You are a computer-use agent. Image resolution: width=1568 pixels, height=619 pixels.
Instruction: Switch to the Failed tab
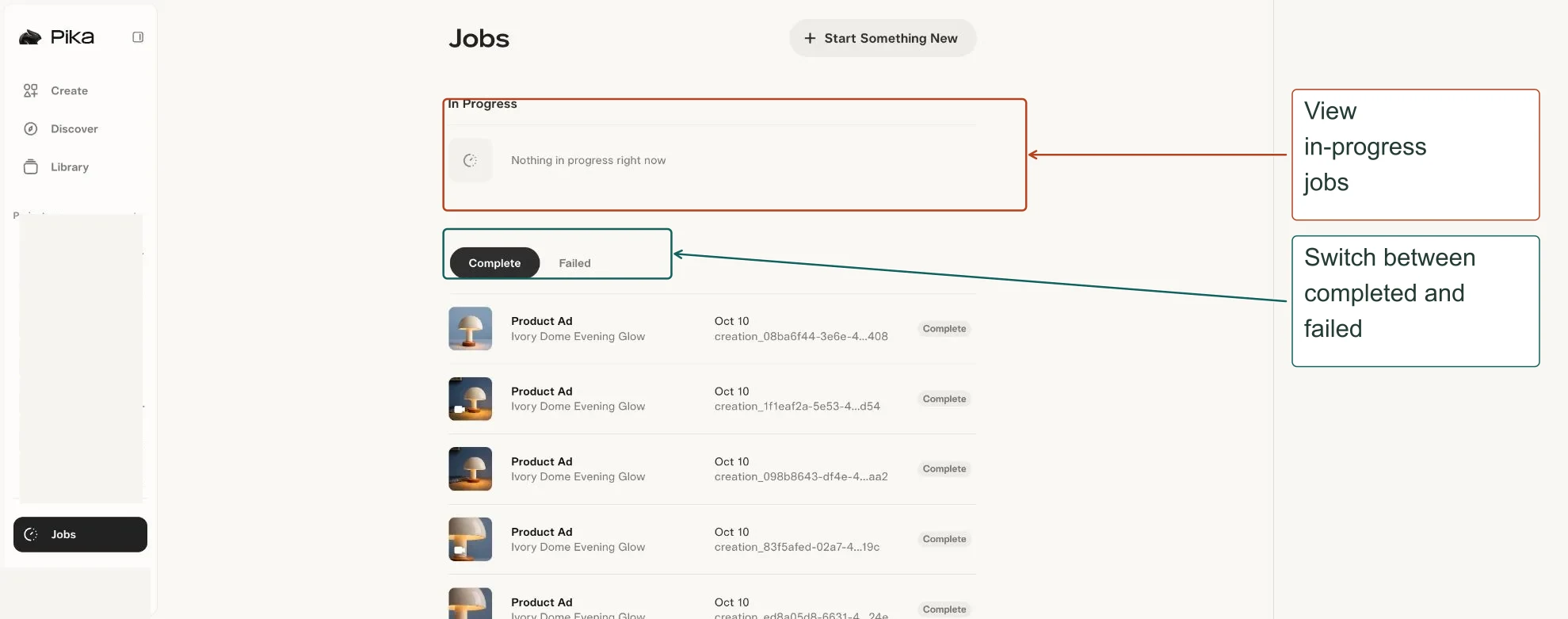tap(574, 263)
